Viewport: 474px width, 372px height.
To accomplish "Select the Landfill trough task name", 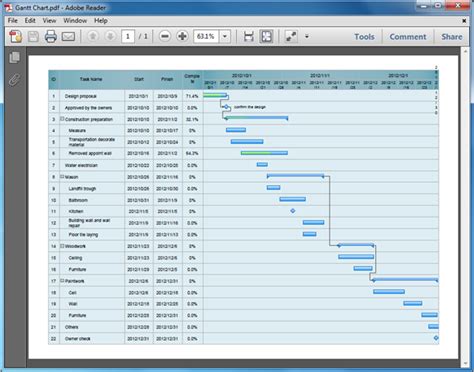I will point(82,189).
